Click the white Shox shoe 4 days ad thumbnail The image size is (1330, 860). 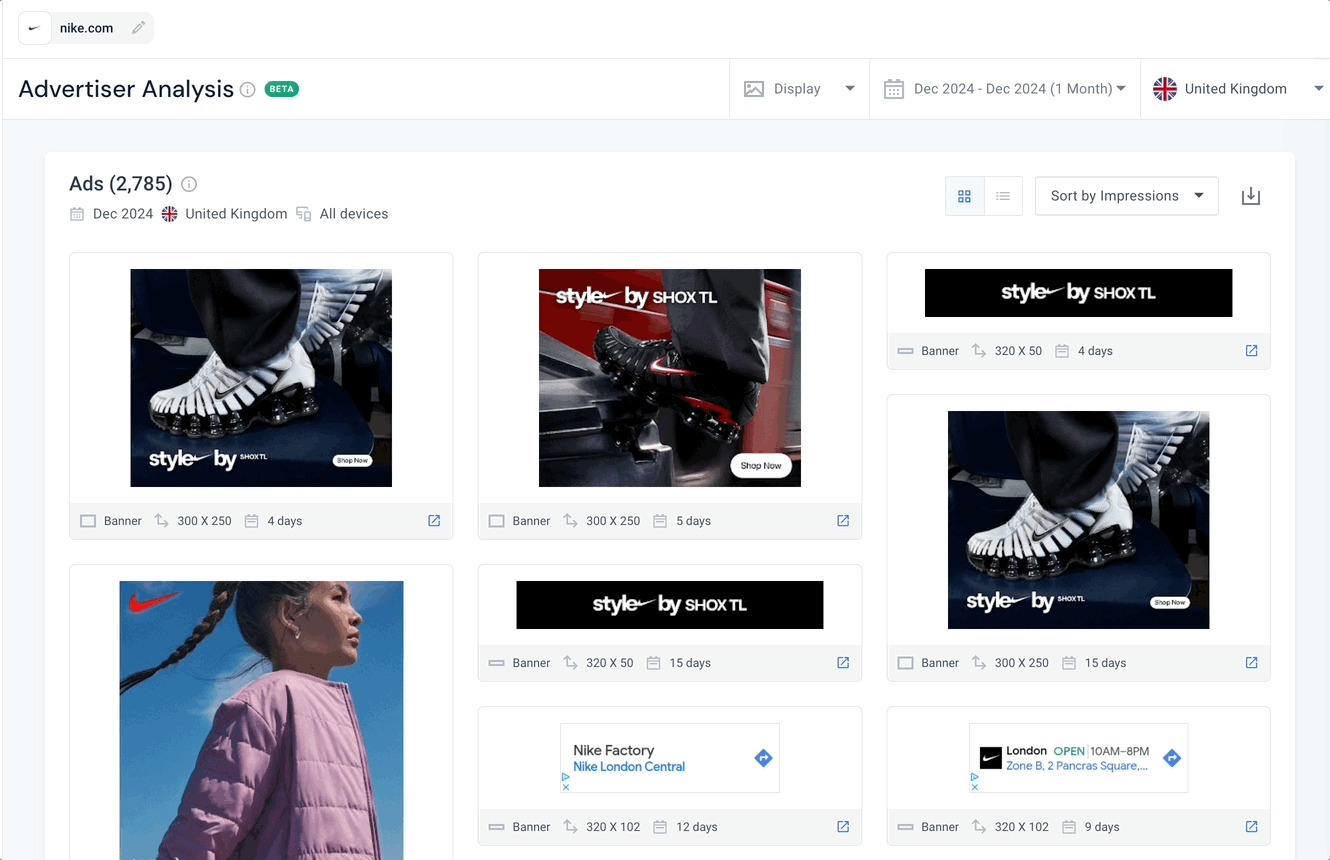coord(261,378)
